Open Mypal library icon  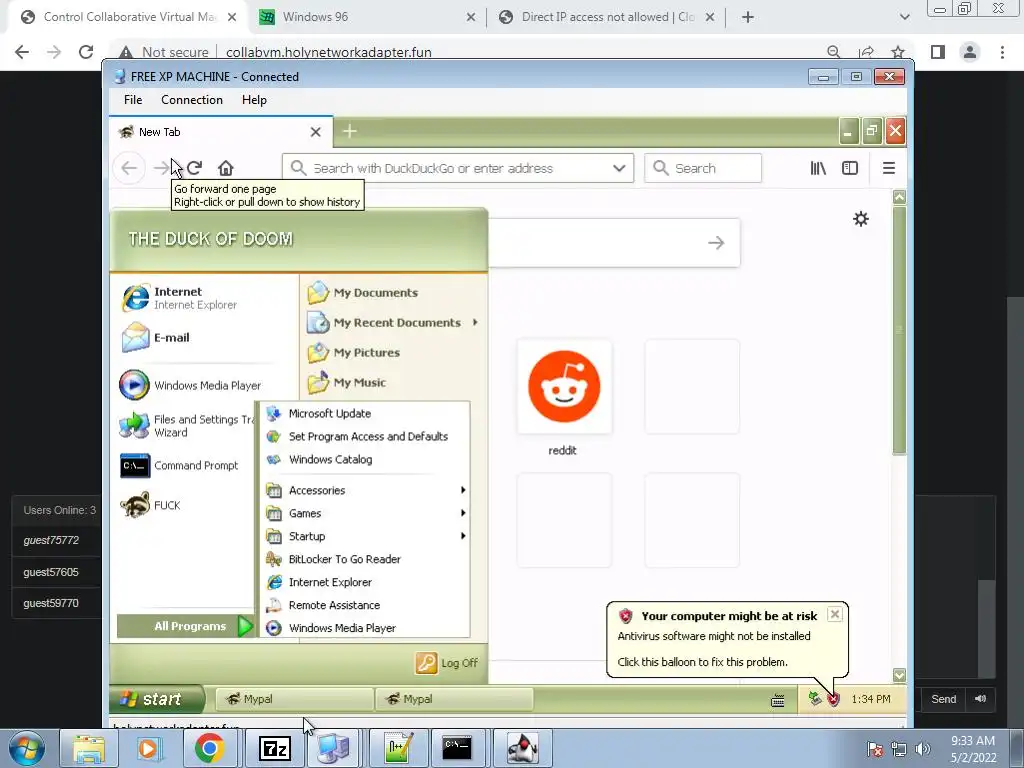(x=818, y=168)
